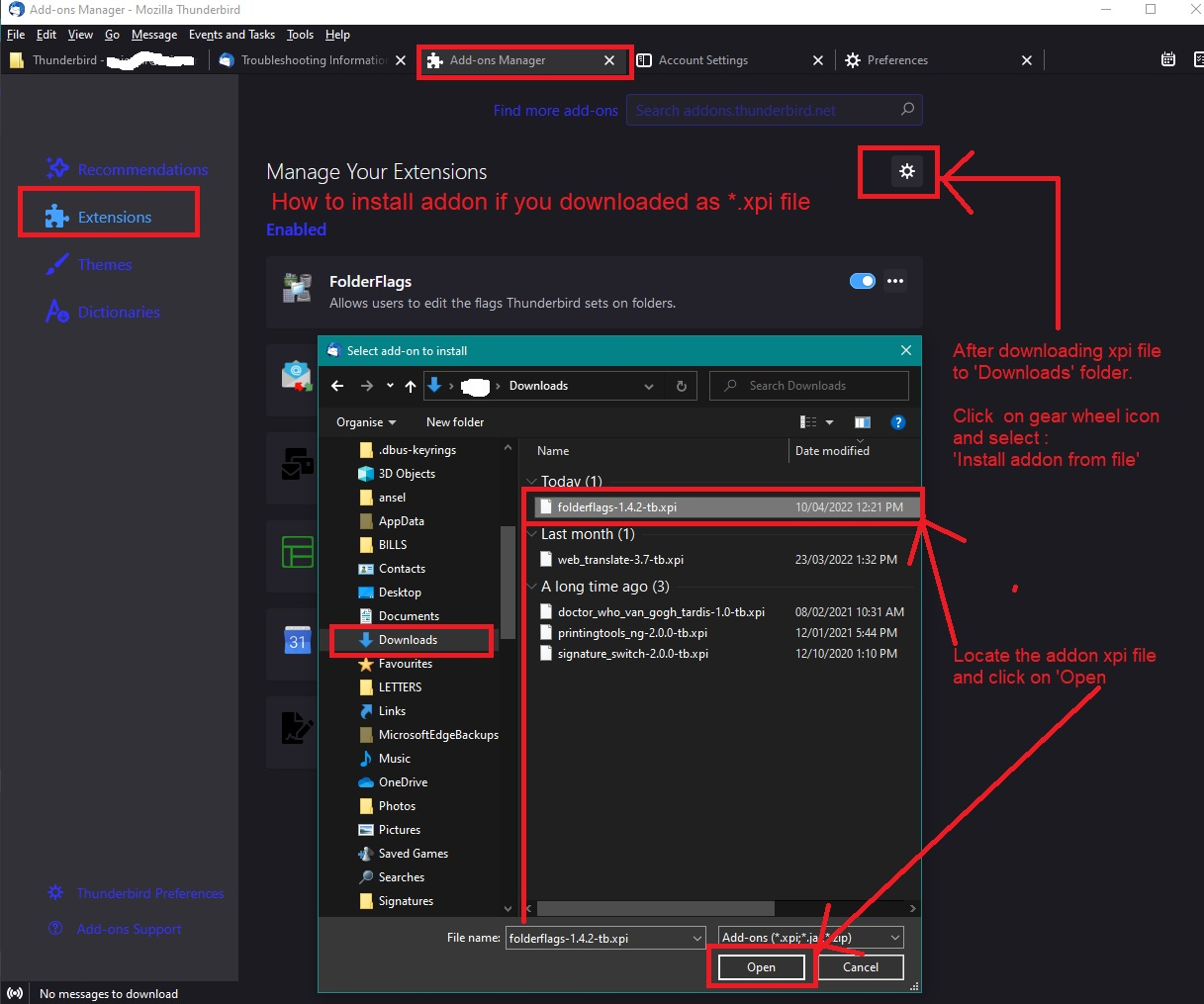Click the back arrow in file dialog

(337, 386)
